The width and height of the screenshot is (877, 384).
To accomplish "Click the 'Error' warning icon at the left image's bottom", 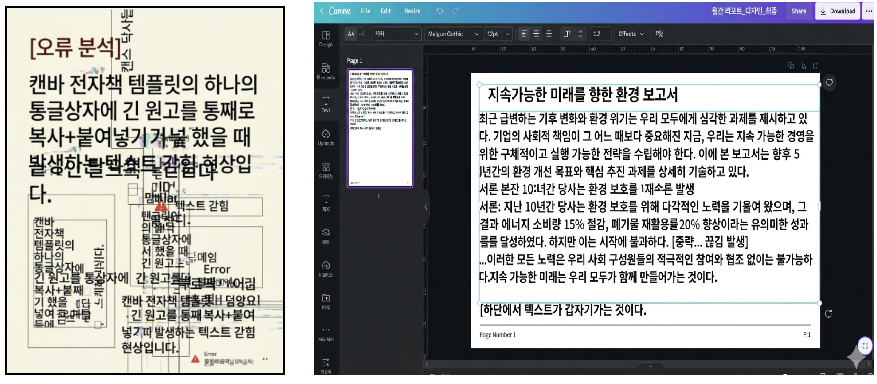I will [x=195, y=358].
